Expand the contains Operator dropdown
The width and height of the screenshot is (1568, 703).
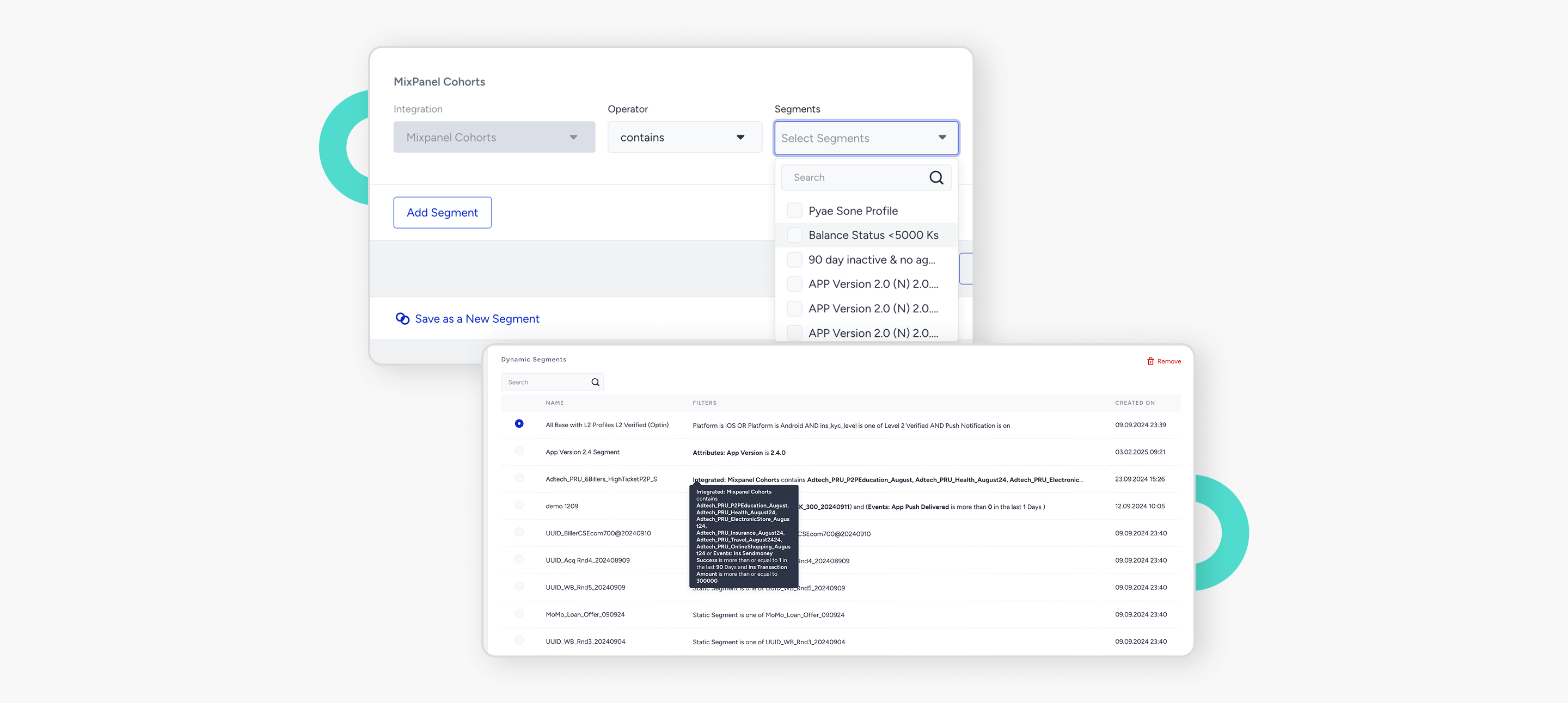(684, 138)
